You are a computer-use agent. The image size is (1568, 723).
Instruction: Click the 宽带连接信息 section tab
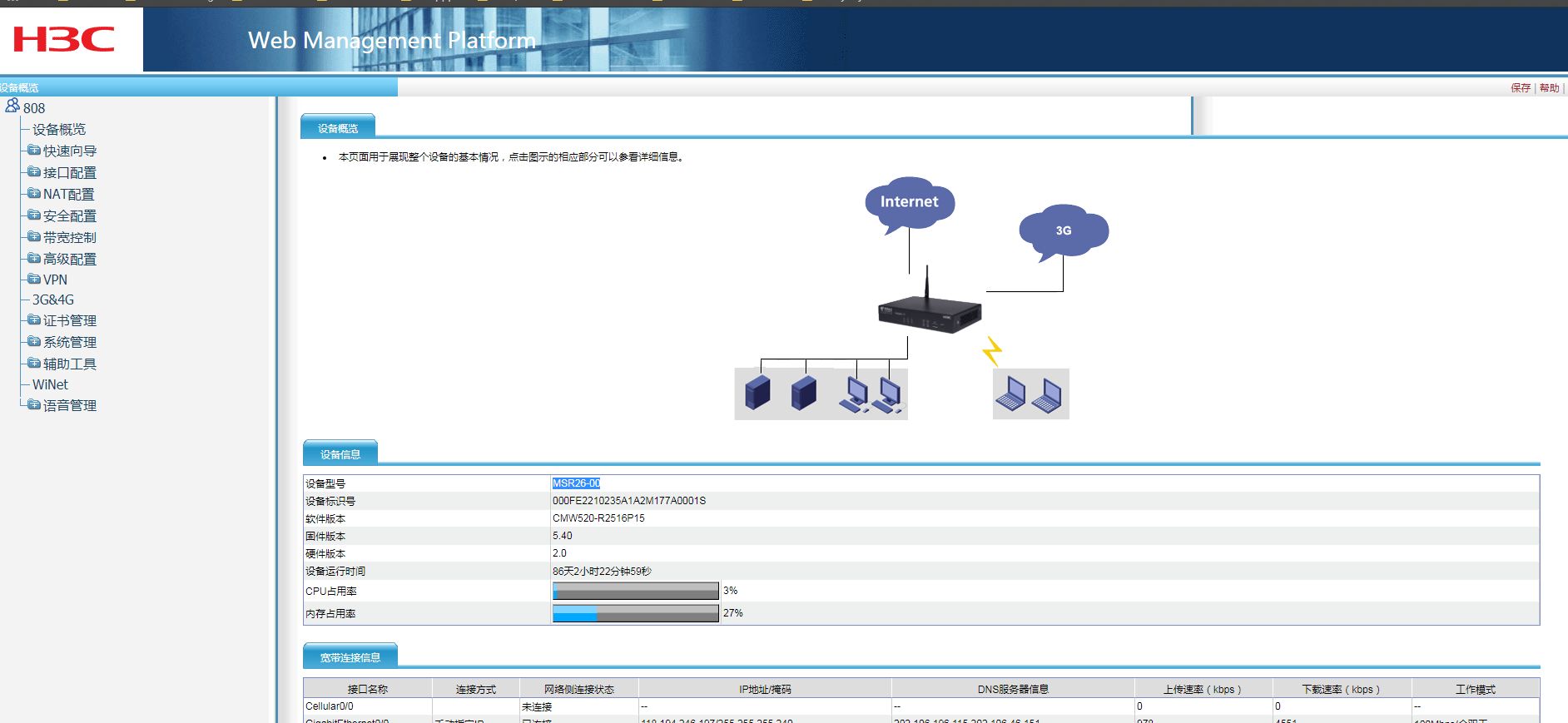point(350,656)
